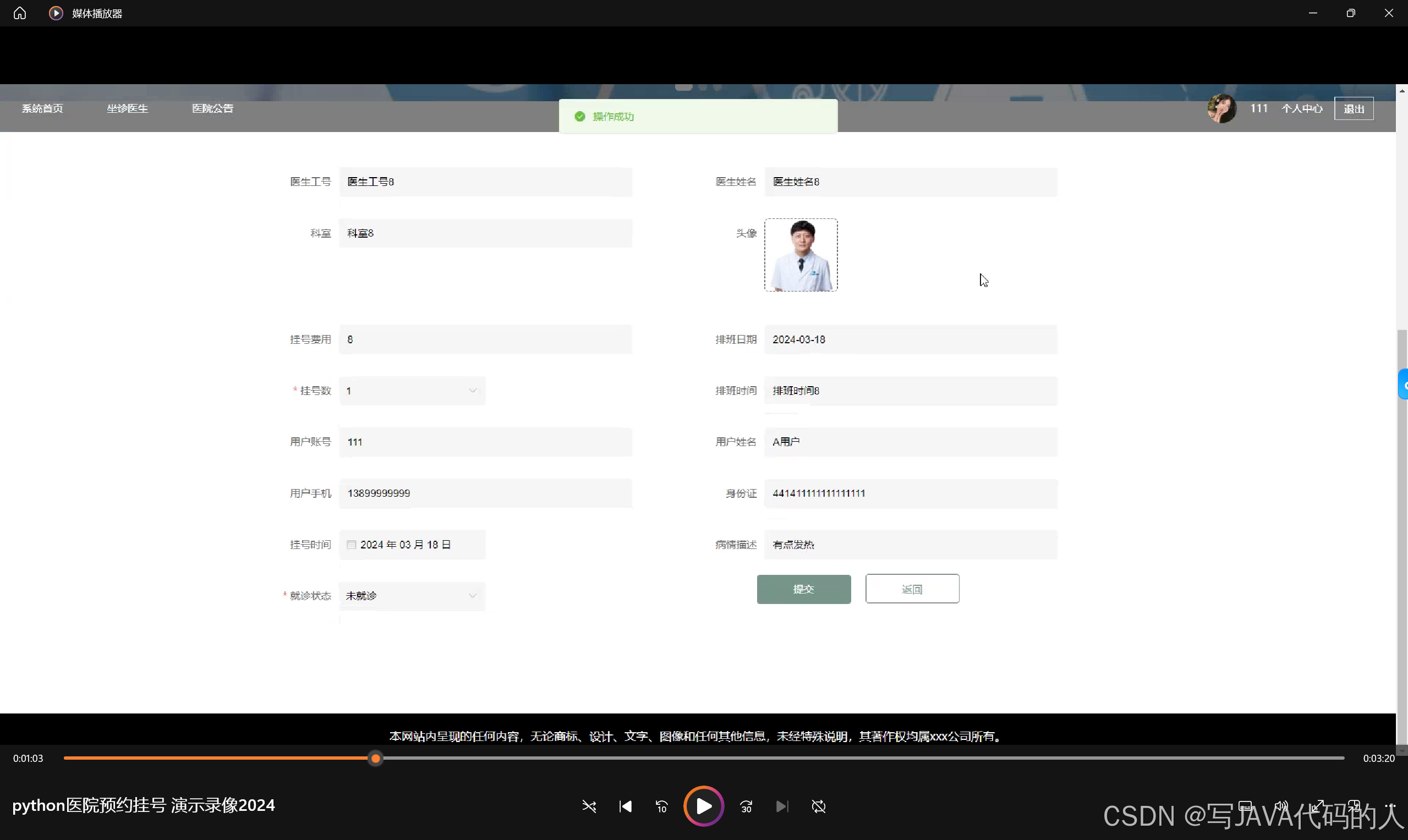Expand the 就诊状态 dropdown
The height and width of the screenshot is (840, 1408).
(x=412, y=595)
